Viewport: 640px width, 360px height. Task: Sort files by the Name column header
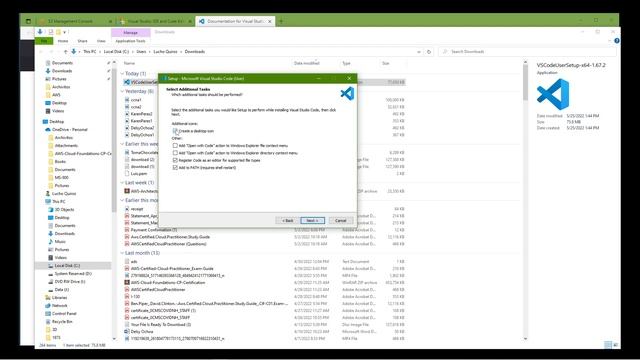[129, 63]
